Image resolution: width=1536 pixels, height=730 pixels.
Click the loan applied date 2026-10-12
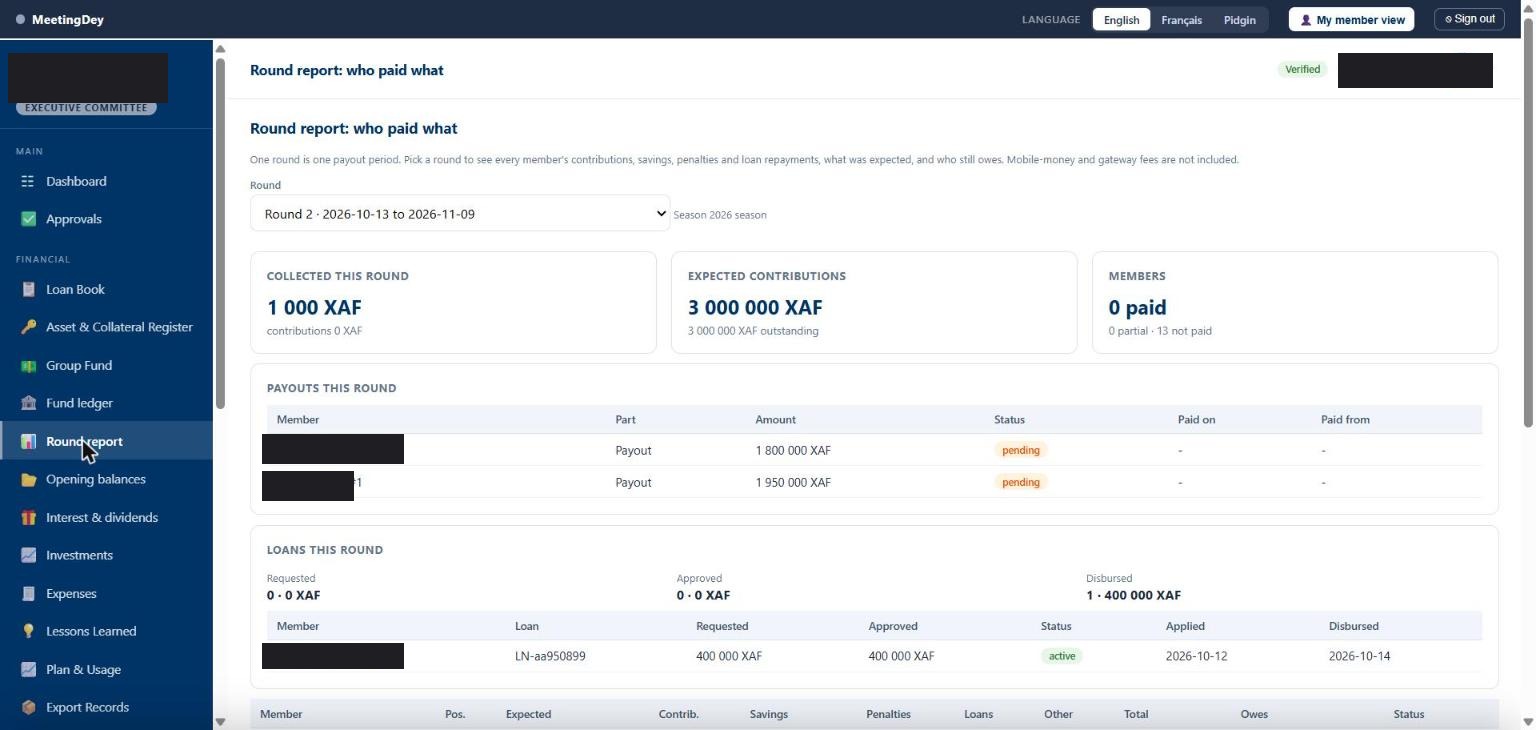(1196, 656)
